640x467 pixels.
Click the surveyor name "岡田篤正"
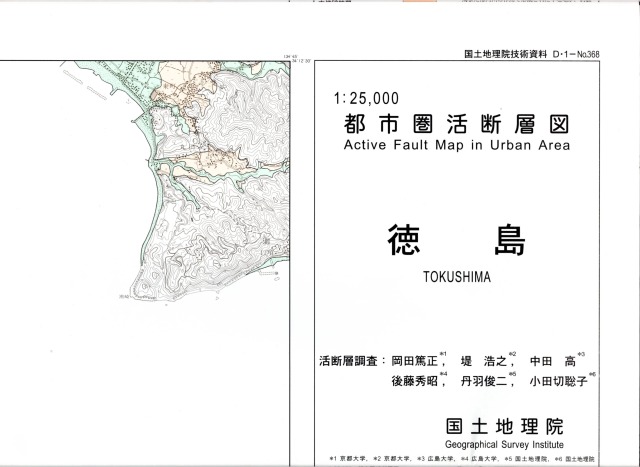415,361
